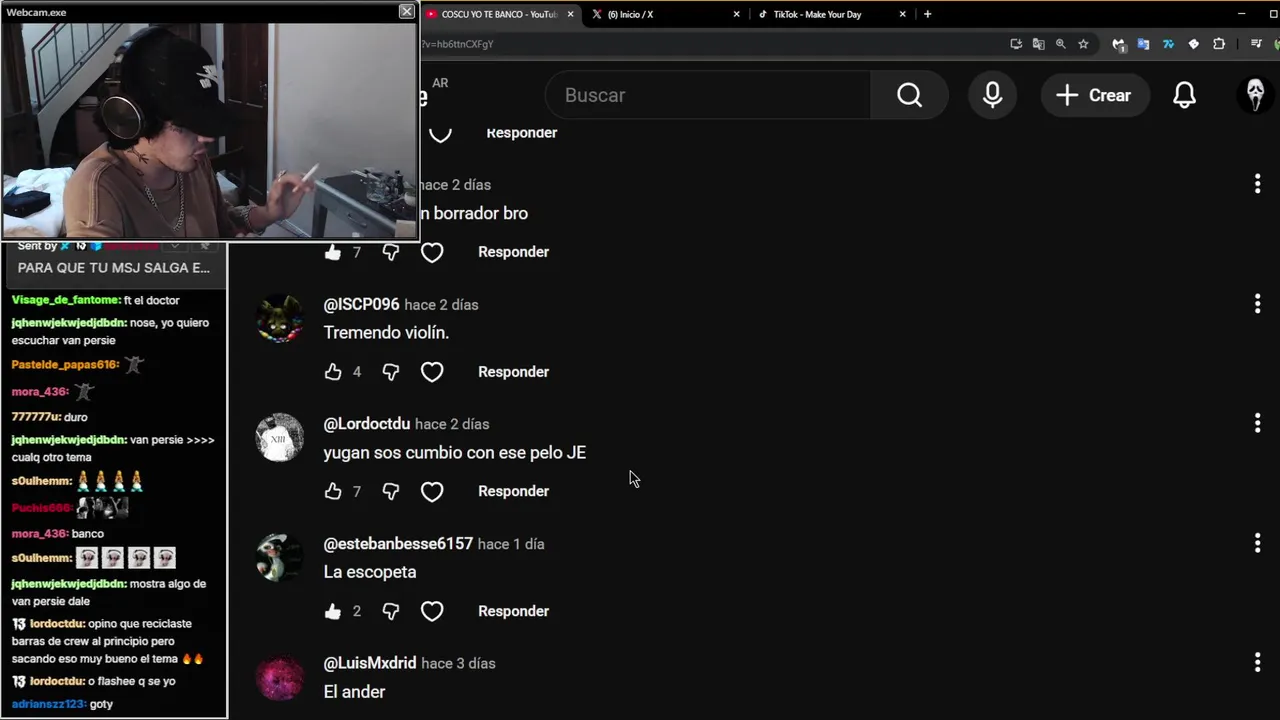Click Responder under 'yugan sos cumbio' comment
1280x720 pixels.
click(x=513, y=491)
